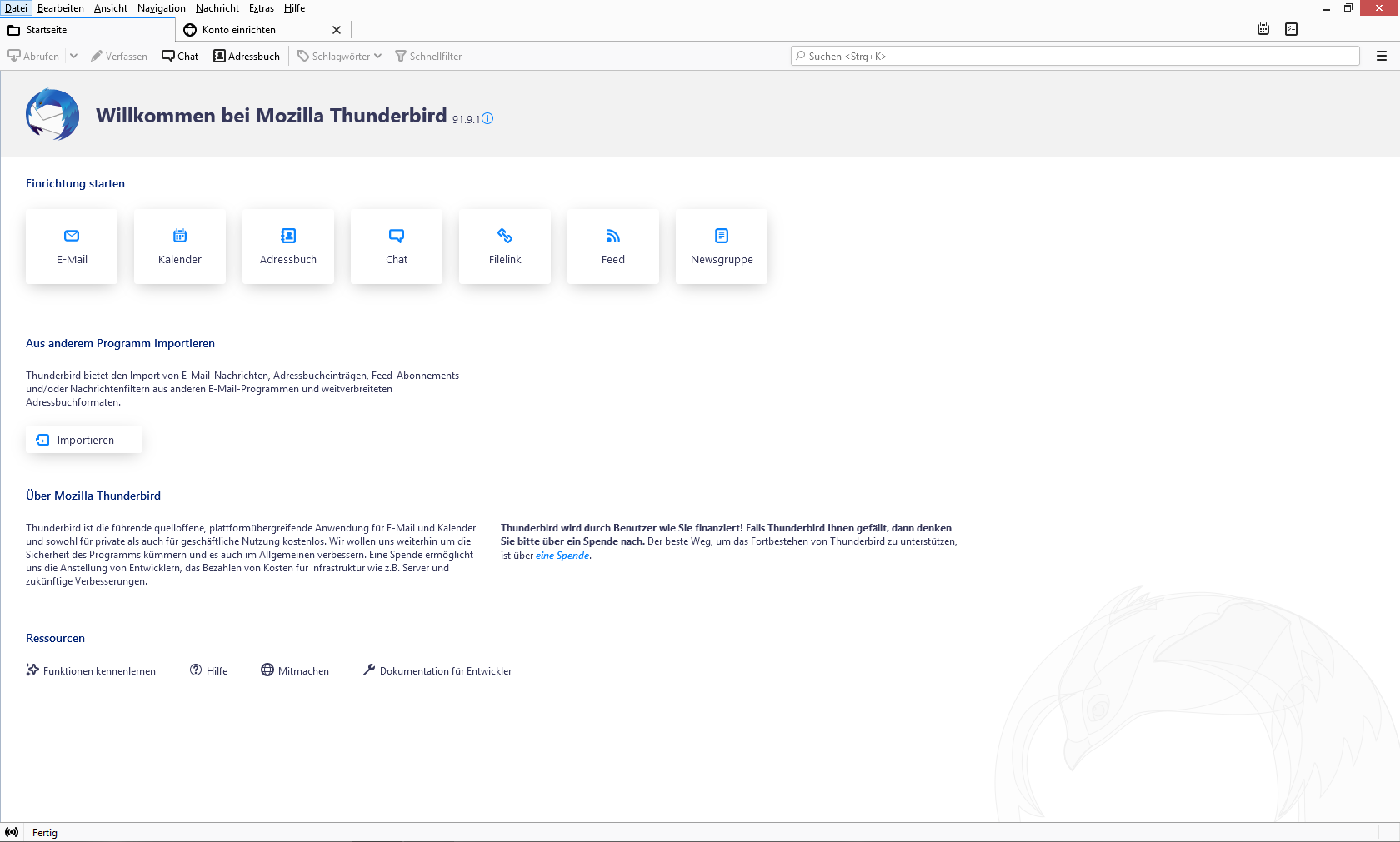This screenshot has height=842, width=1400.
Task: Open Dokumentation für Entwickler link
Action: pyautogui.click(x=437, y=670)
